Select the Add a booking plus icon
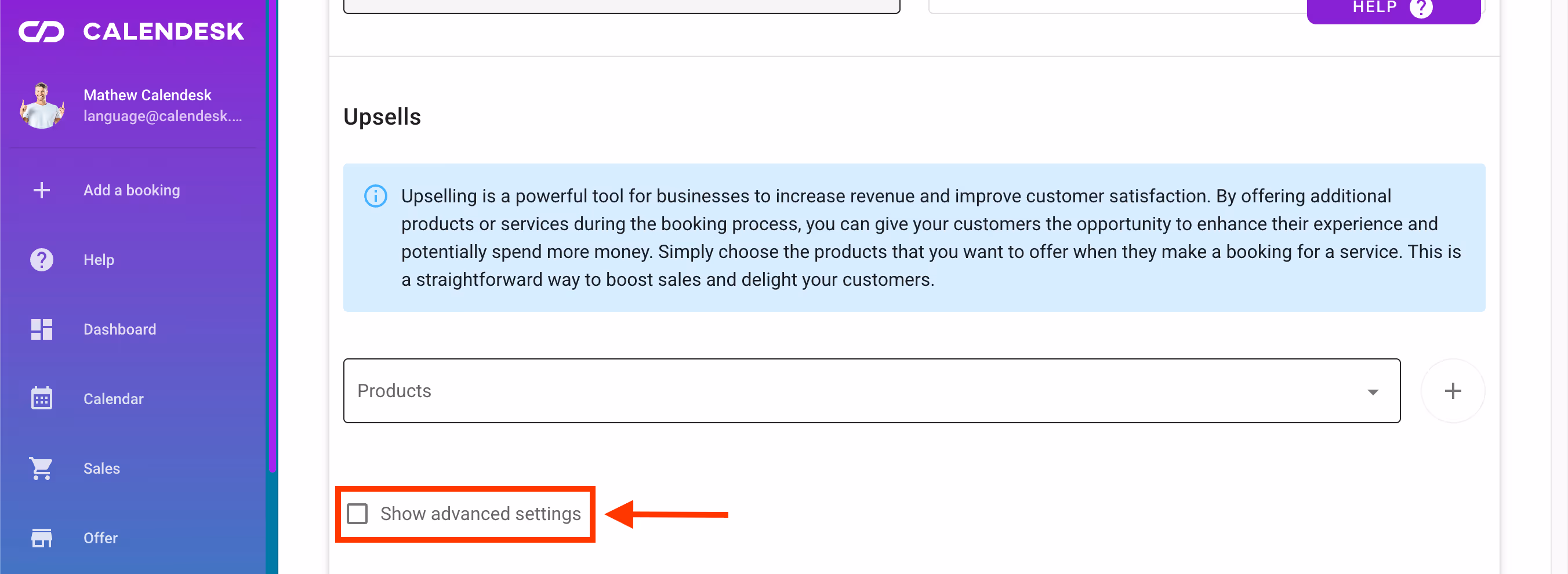The width and height of the screenshot is (1568, 574). (x=41, y=190)
